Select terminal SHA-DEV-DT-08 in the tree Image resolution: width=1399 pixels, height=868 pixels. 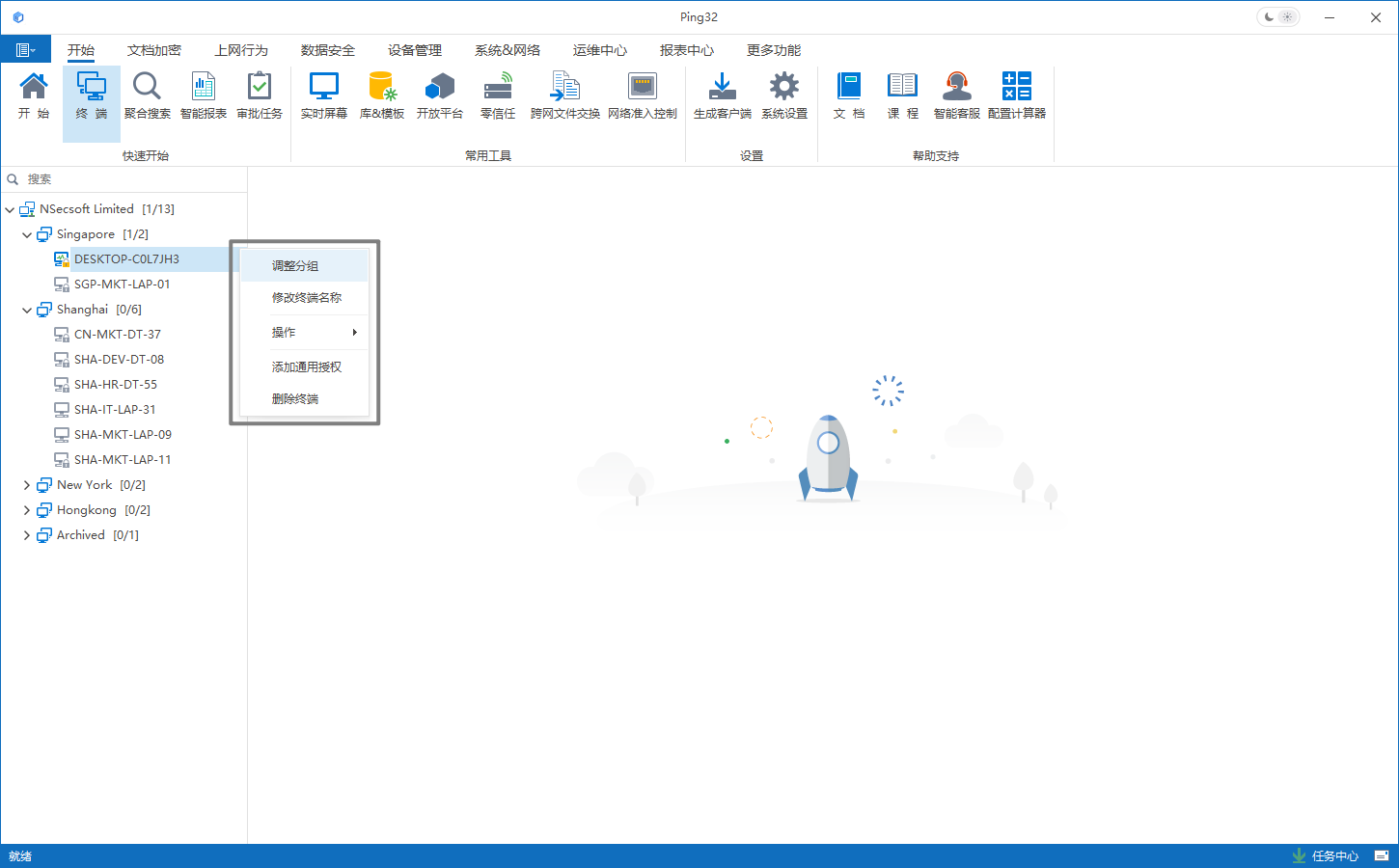point(119,360)
